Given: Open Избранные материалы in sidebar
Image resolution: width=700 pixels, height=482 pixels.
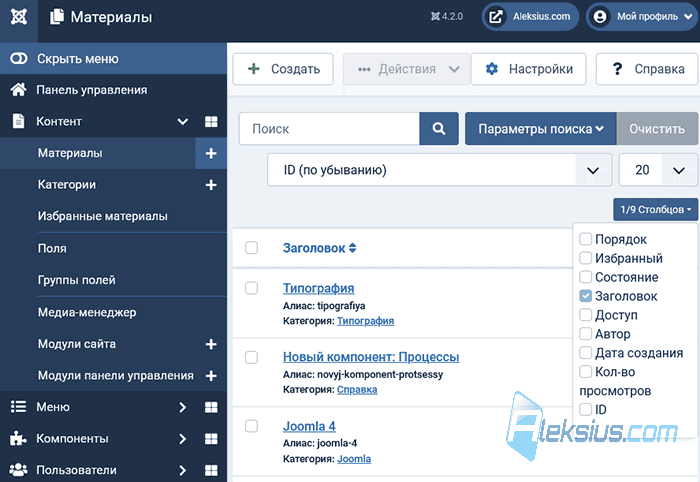Looking at the screenshot, I should pyautogui.click(x=103, y=216).
